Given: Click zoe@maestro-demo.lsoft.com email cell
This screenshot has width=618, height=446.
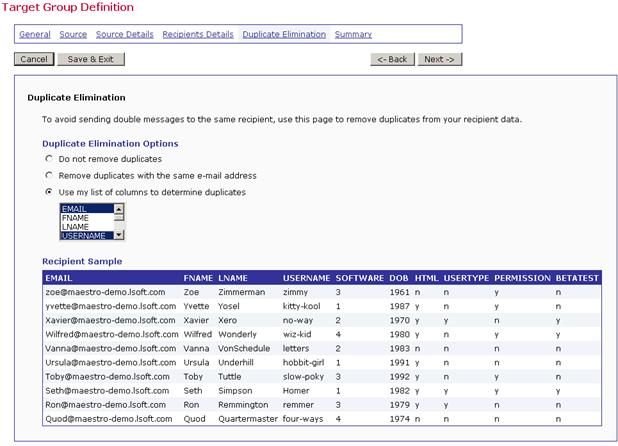Looking at the screenshot, I should [x=105, y=292].
